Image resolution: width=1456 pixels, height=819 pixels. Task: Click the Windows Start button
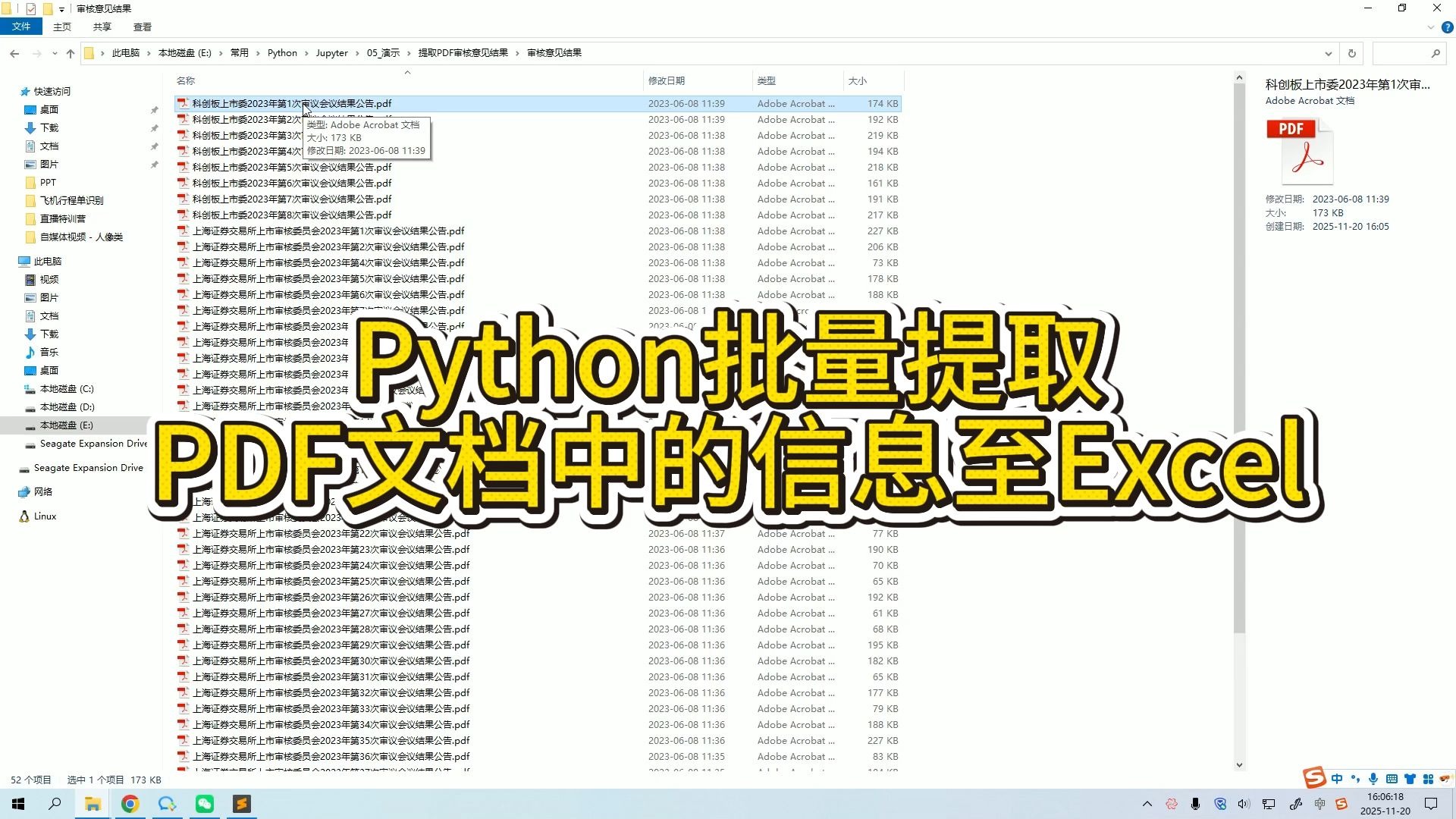[x=17, y=803]
